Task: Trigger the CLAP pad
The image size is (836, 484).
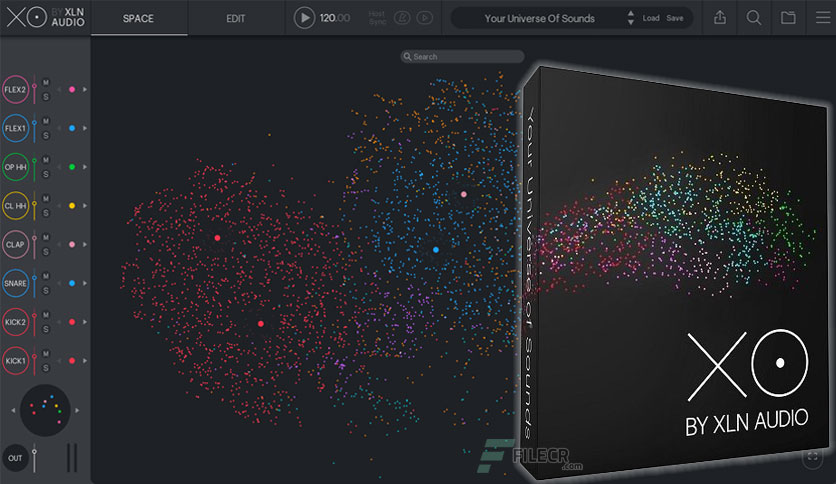Action: pos(15,245)
